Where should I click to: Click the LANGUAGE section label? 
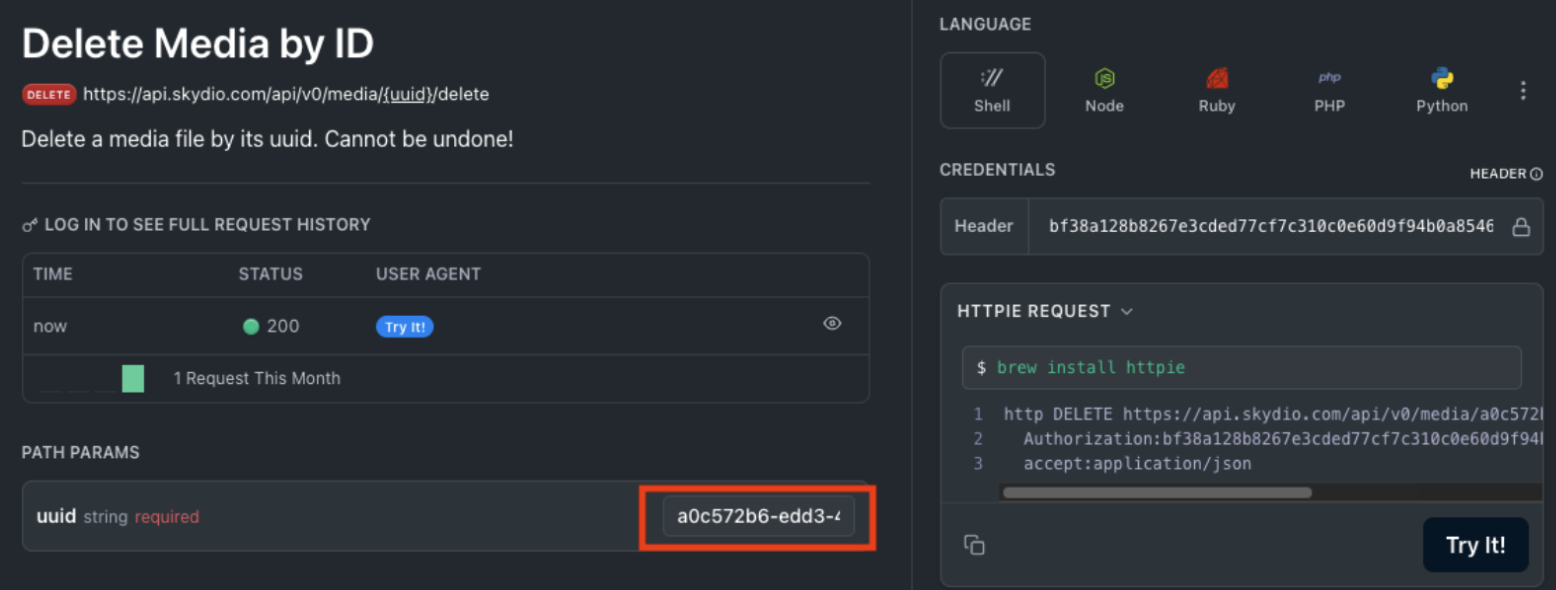pyautogui.click(x=985, y=24)
